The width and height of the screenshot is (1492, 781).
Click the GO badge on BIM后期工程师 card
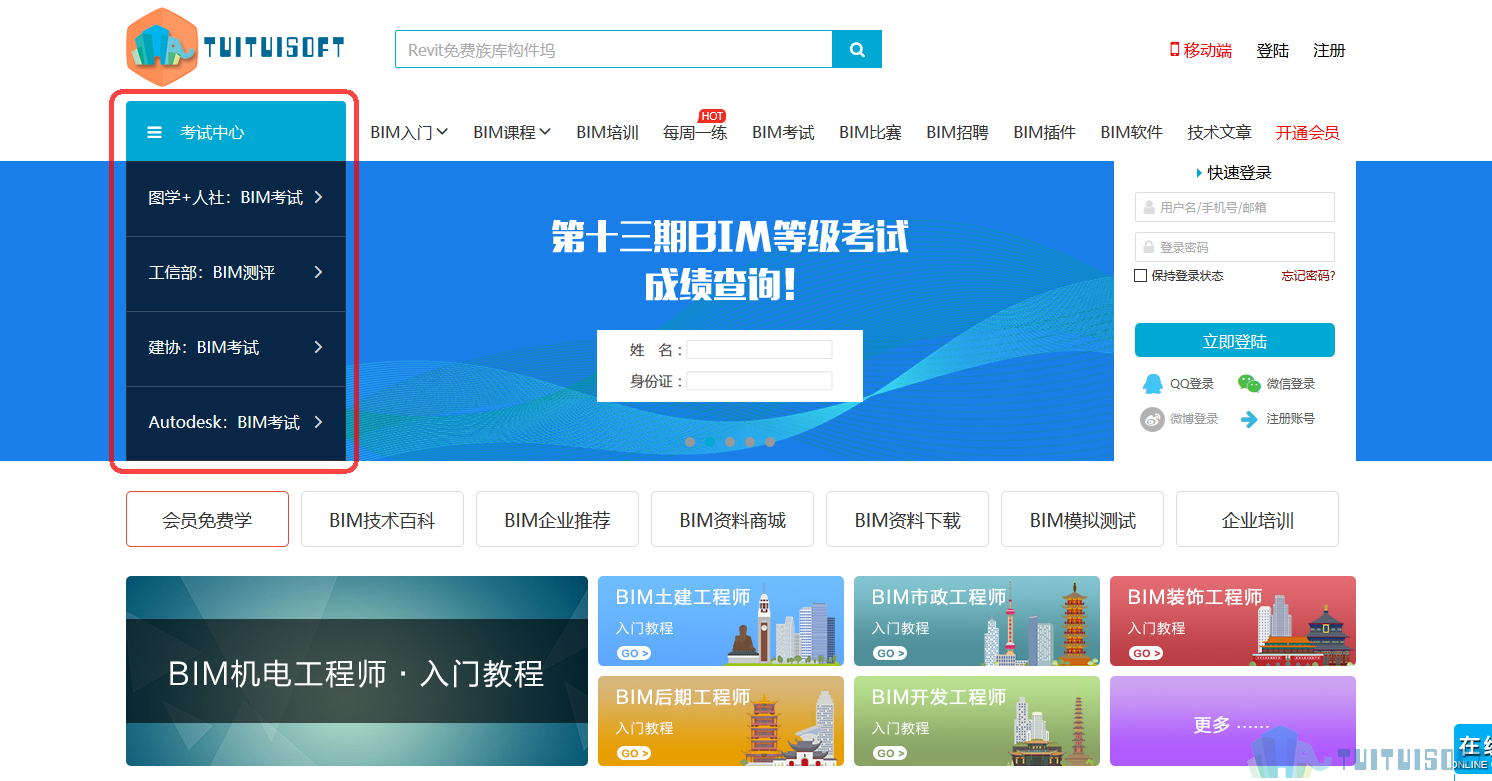point(634,753)
